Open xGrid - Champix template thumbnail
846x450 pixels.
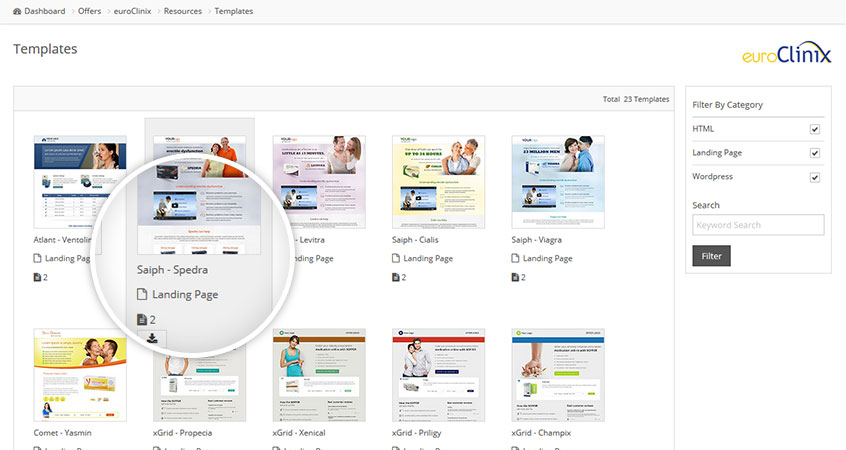(x=558, y=375)
